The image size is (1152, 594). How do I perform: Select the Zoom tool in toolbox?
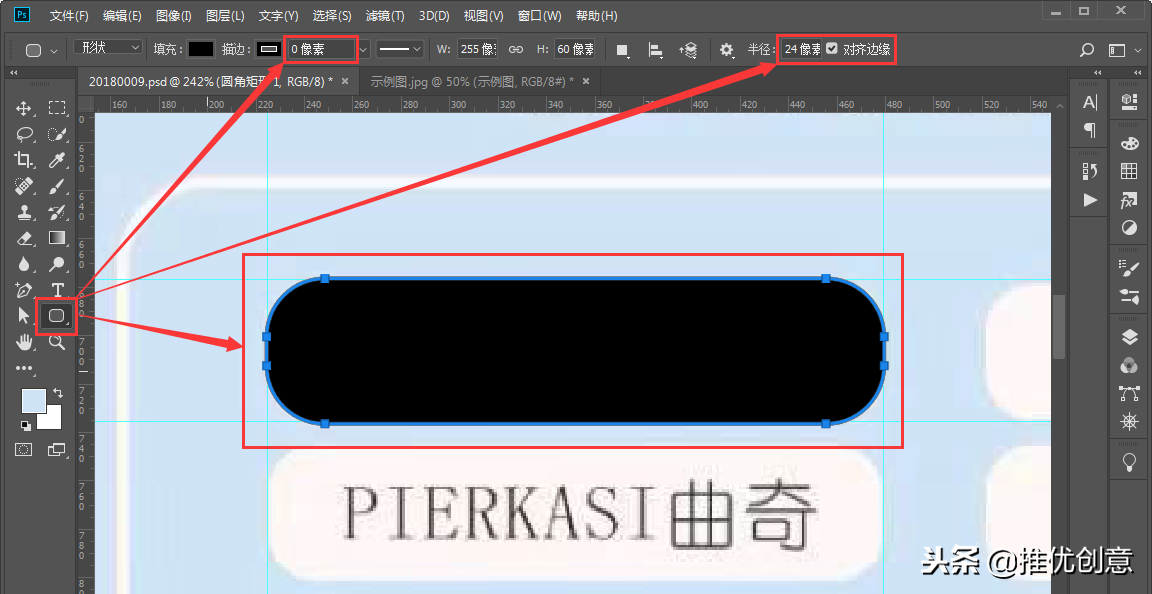pyautogui.click(x=57, y=342)
